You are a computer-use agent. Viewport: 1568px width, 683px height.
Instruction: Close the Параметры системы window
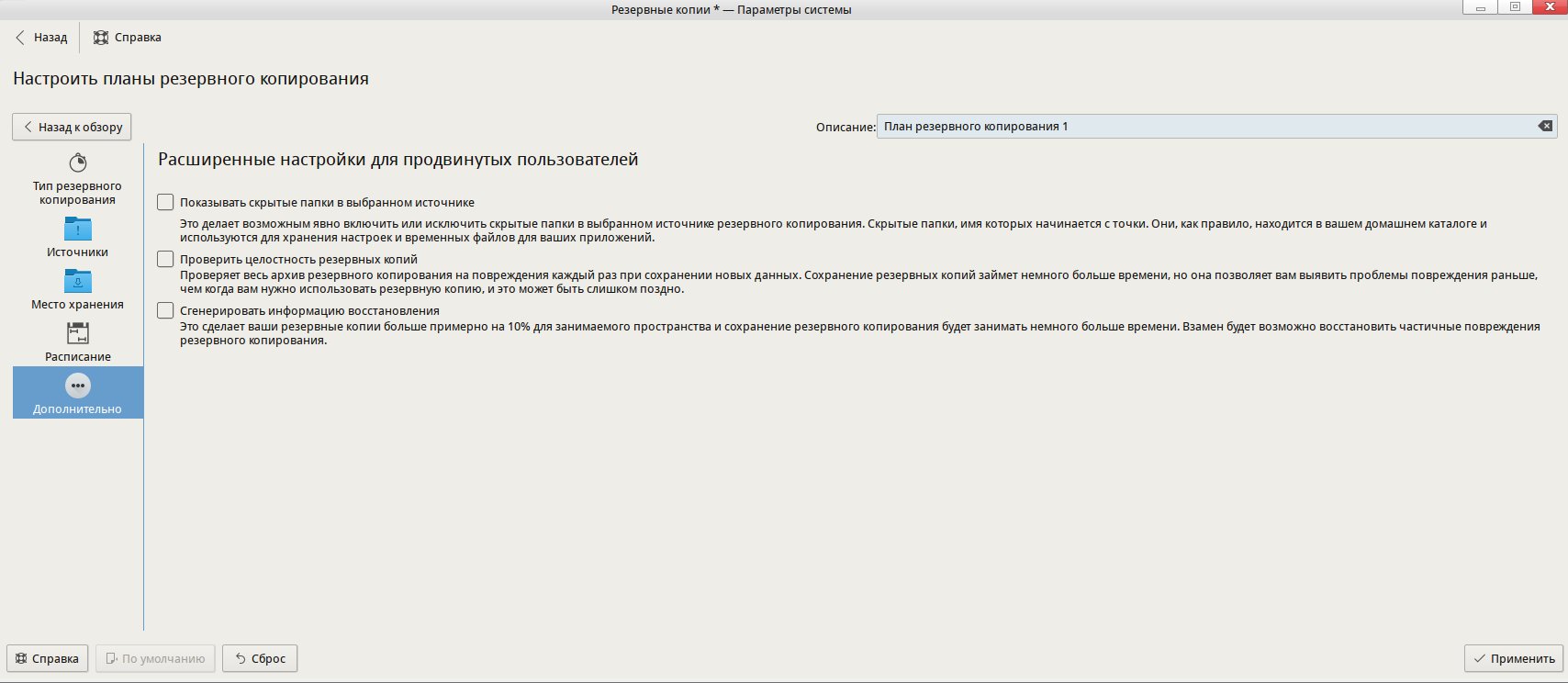(1550, 7)
